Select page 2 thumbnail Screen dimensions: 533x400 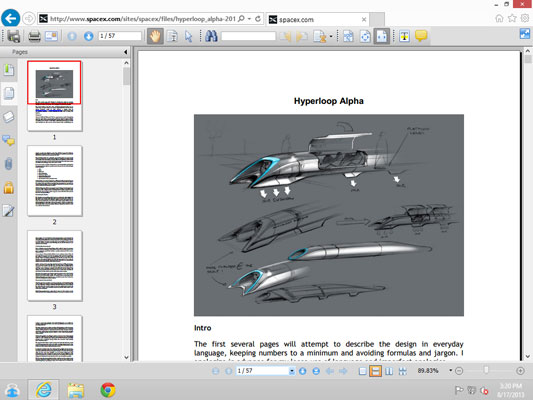pyautogui.click(x=54, y=181)
